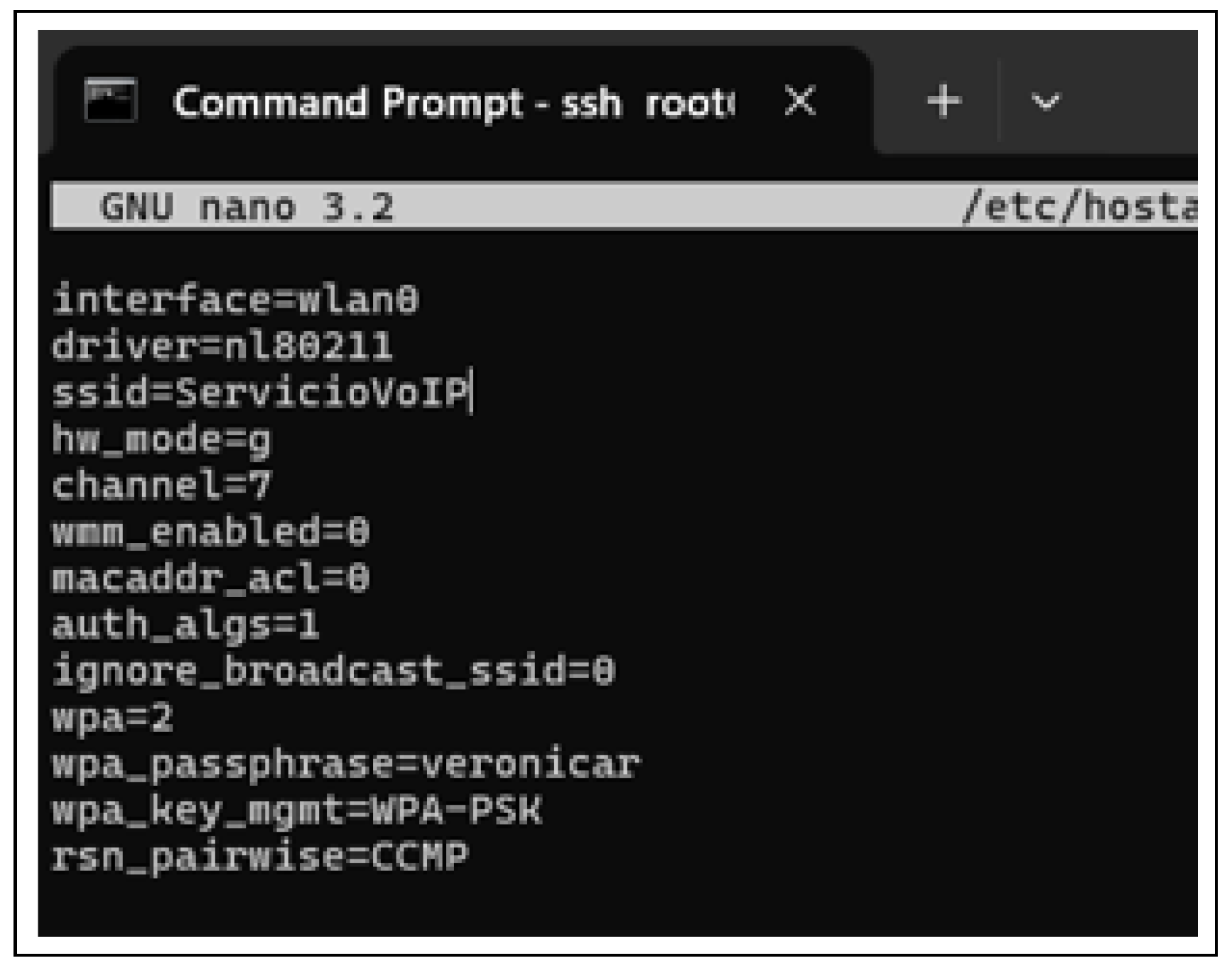Click the wpa_passphrase line
The height and width of the screenshot is (968, 1232).
pyautogui.click(x=346, y=765)
